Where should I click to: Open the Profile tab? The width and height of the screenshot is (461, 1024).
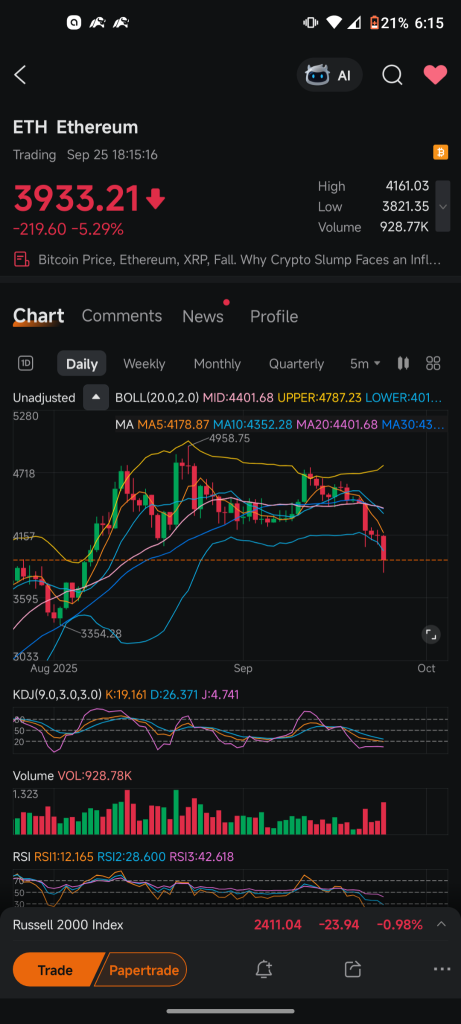click(274, 317)
